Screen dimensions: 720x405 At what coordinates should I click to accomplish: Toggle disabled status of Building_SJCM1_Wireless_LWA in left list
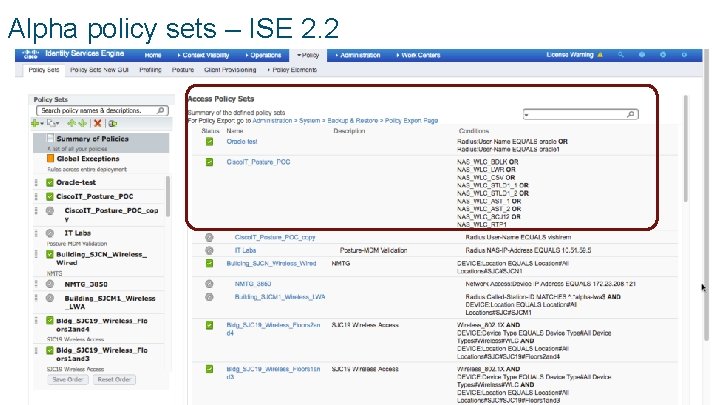click(x=50, y=298)
